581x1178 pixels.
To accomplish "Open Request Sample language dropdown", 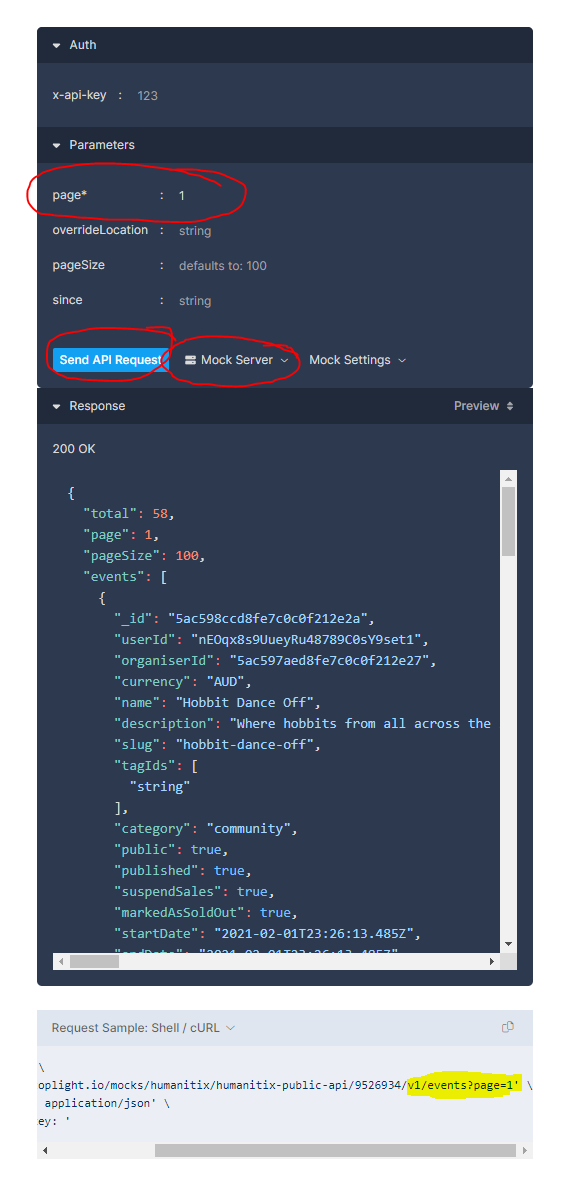I will (x=143, y=1027).
